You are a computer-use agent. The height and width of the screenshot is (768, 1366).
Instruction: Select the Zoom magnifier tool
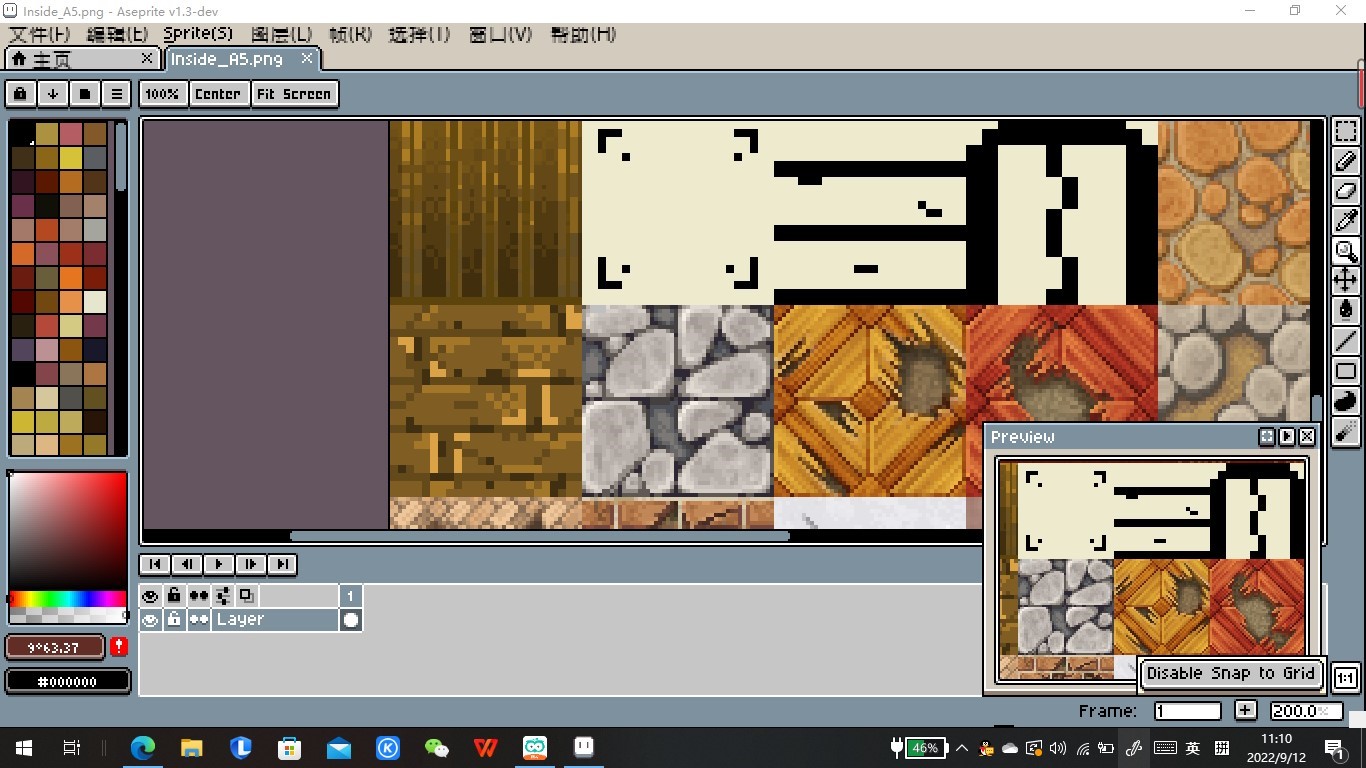pos(1346,251)
